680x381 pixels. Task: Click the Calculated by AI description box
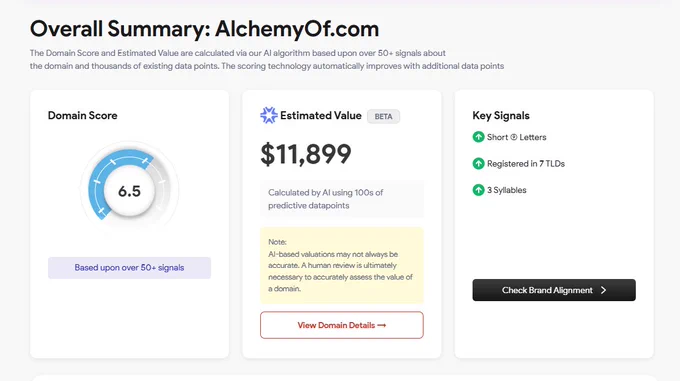342,199
